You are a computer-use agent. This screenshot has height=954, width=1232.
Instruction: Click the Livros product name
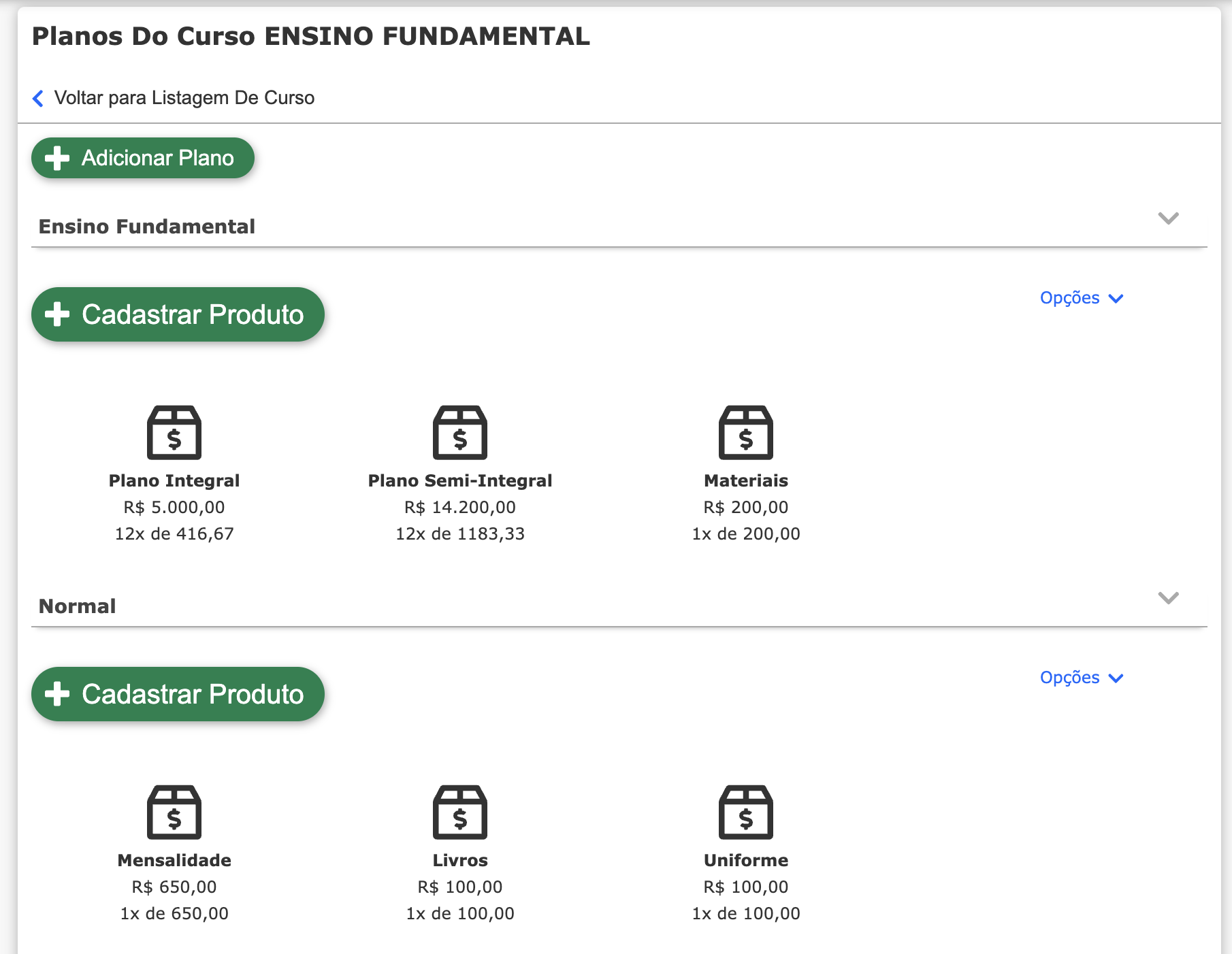pyautogui.click(x=460, y=861)
